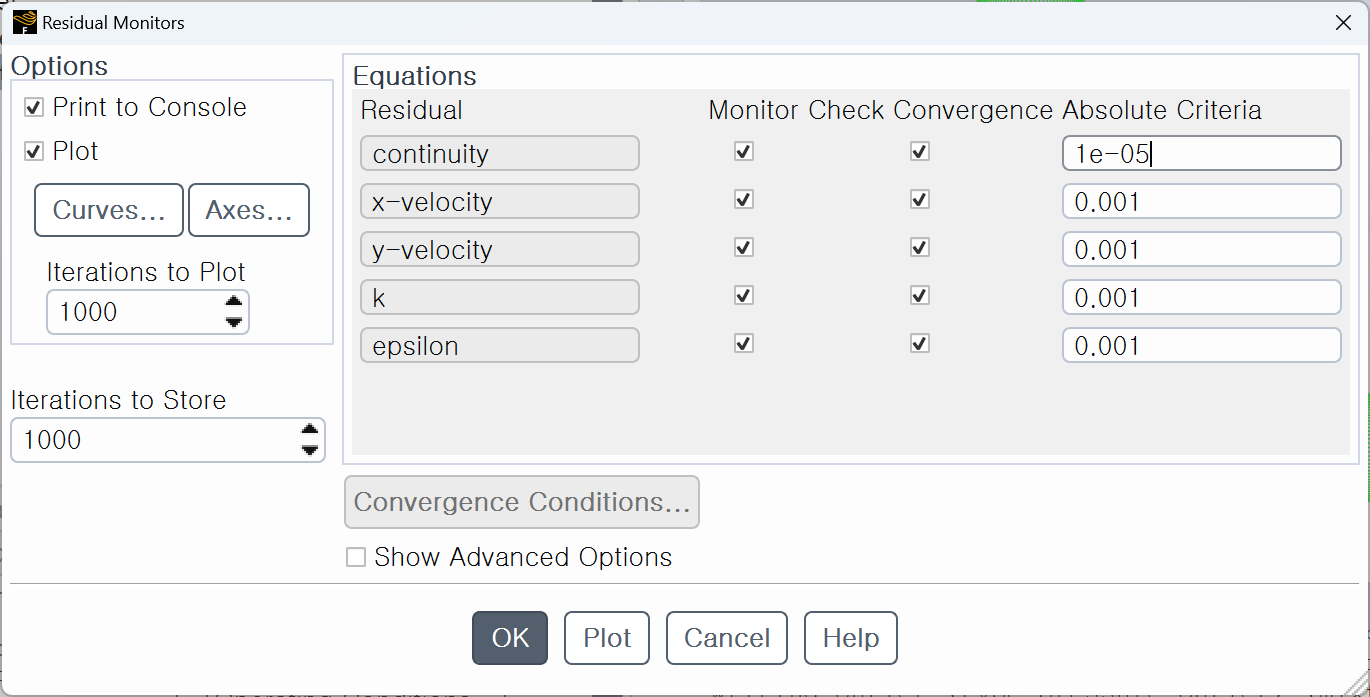1370x697 pixels.
Task: Decrease Iterations to Plot with down arrow
Action: 234,322
